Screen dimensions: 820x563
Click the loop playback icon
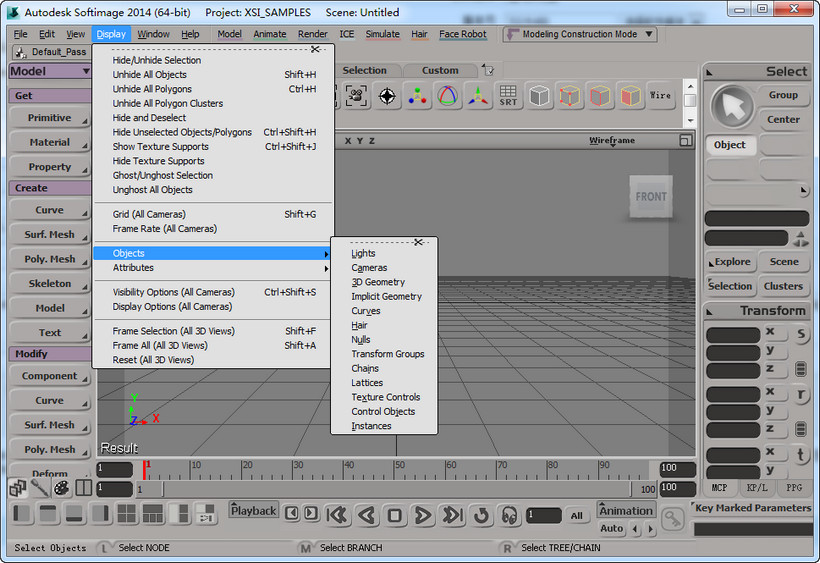481,515
